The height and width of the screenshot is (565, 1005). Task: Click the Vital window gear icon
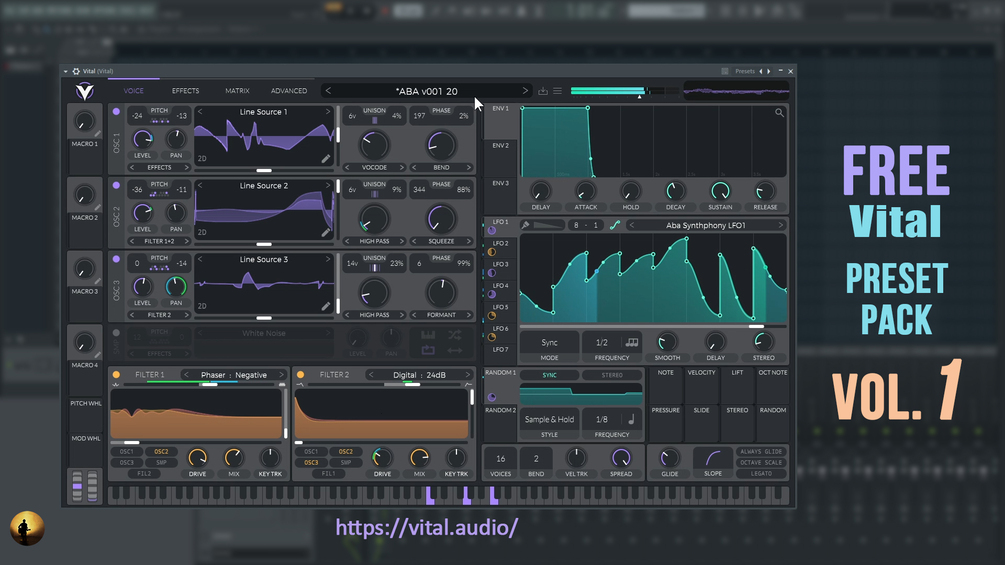point(76,71)
